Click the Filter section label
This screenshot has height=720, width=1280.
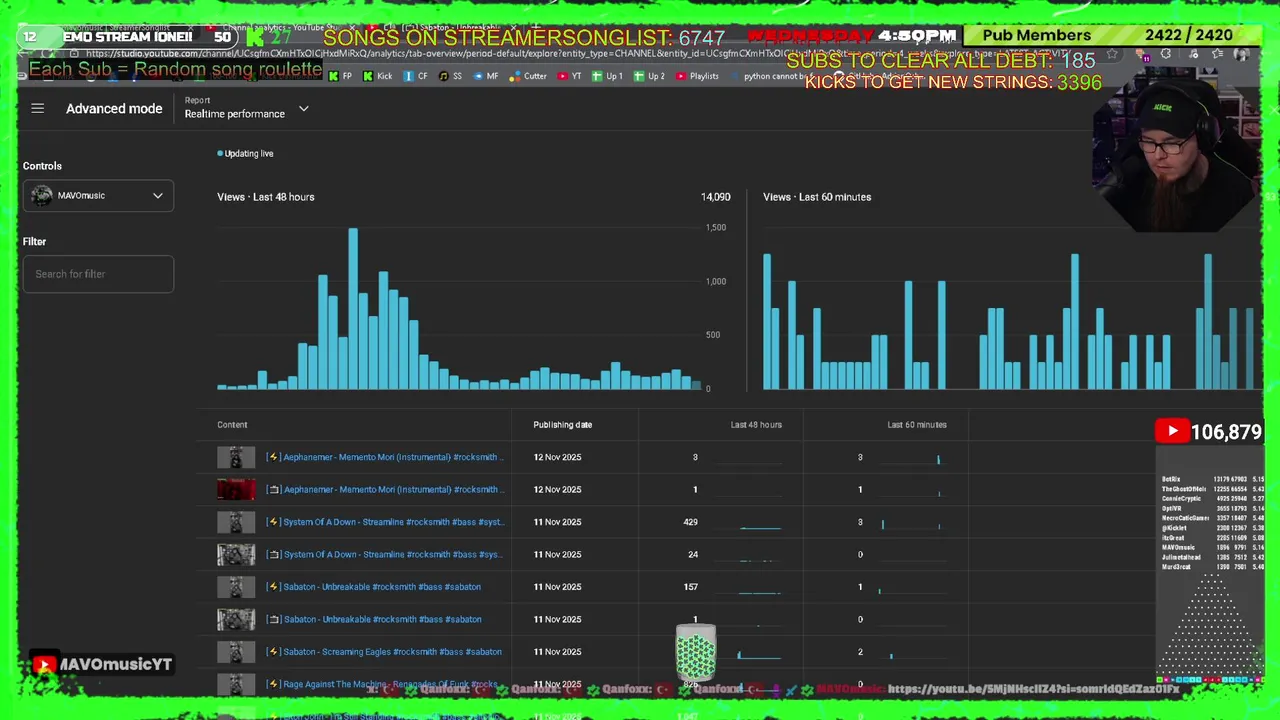coord(34,241)
